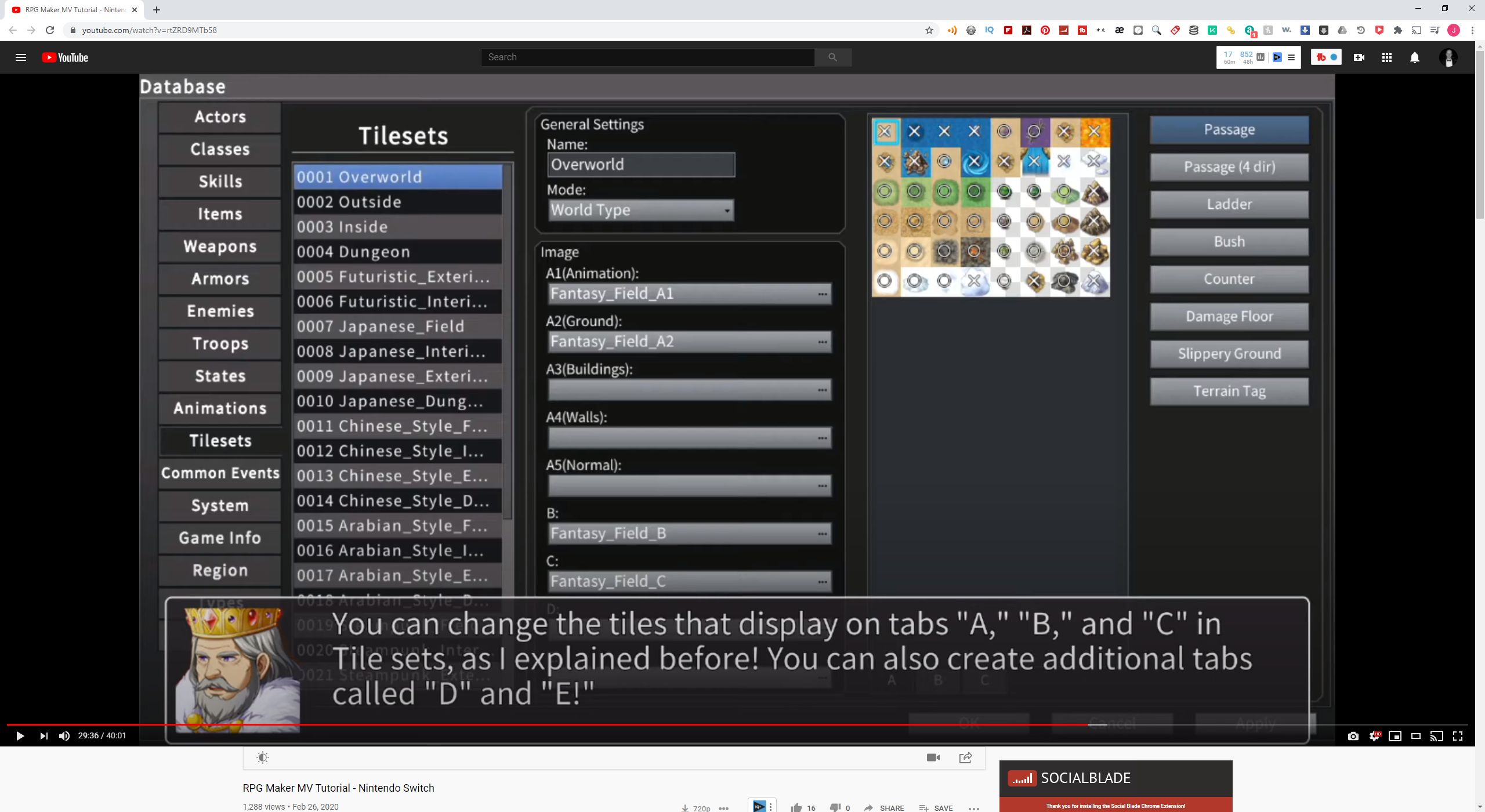Click the SHARE button under the video
The width and height of the screenshot is (1485, 812).
pyautogui.click(x=884, y=807)
